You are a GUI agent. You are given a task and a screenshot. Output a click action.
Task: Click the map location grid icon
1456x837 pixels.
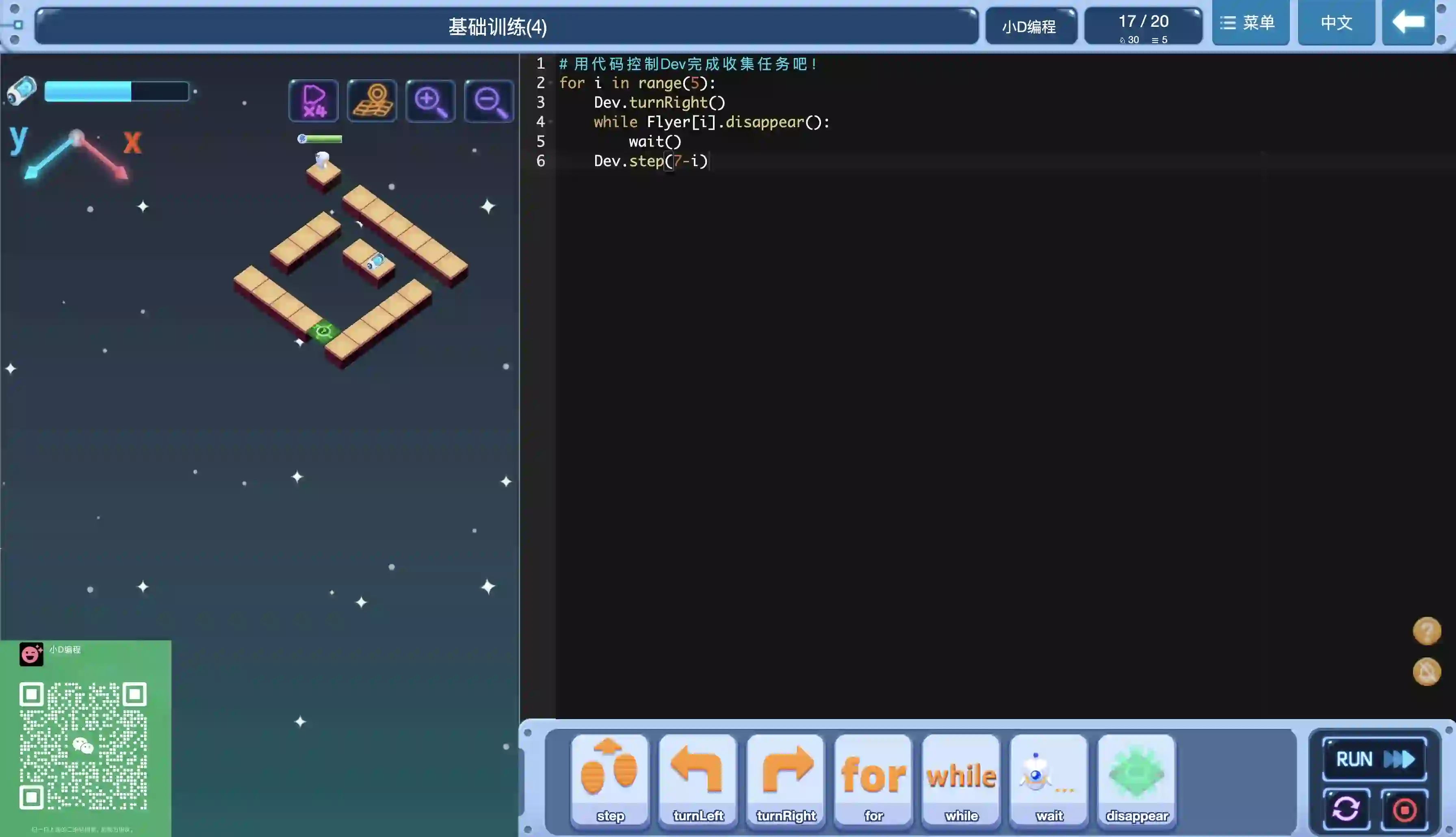tap(373, 101)
